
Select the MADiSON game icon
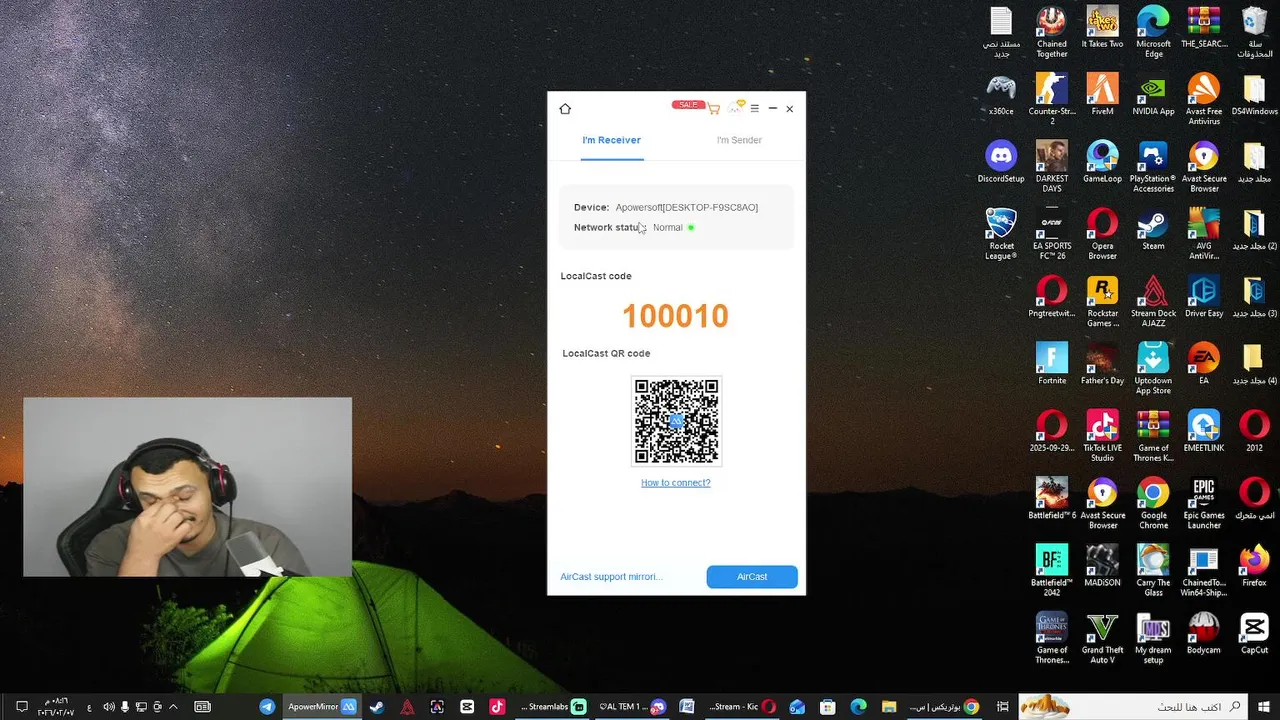pyautogui.click(x=1102, y=564)
